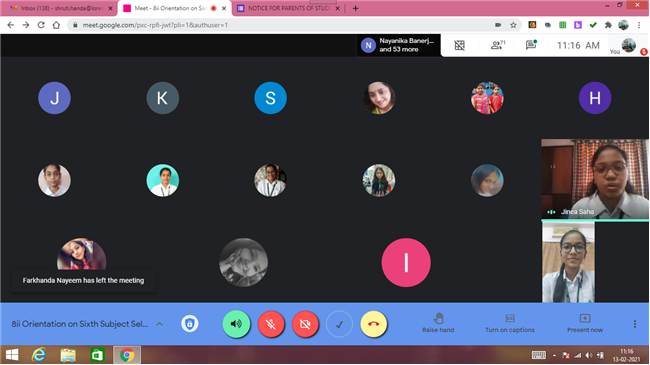Open the participants list icon
650x365 pixels.
(497, 45)
